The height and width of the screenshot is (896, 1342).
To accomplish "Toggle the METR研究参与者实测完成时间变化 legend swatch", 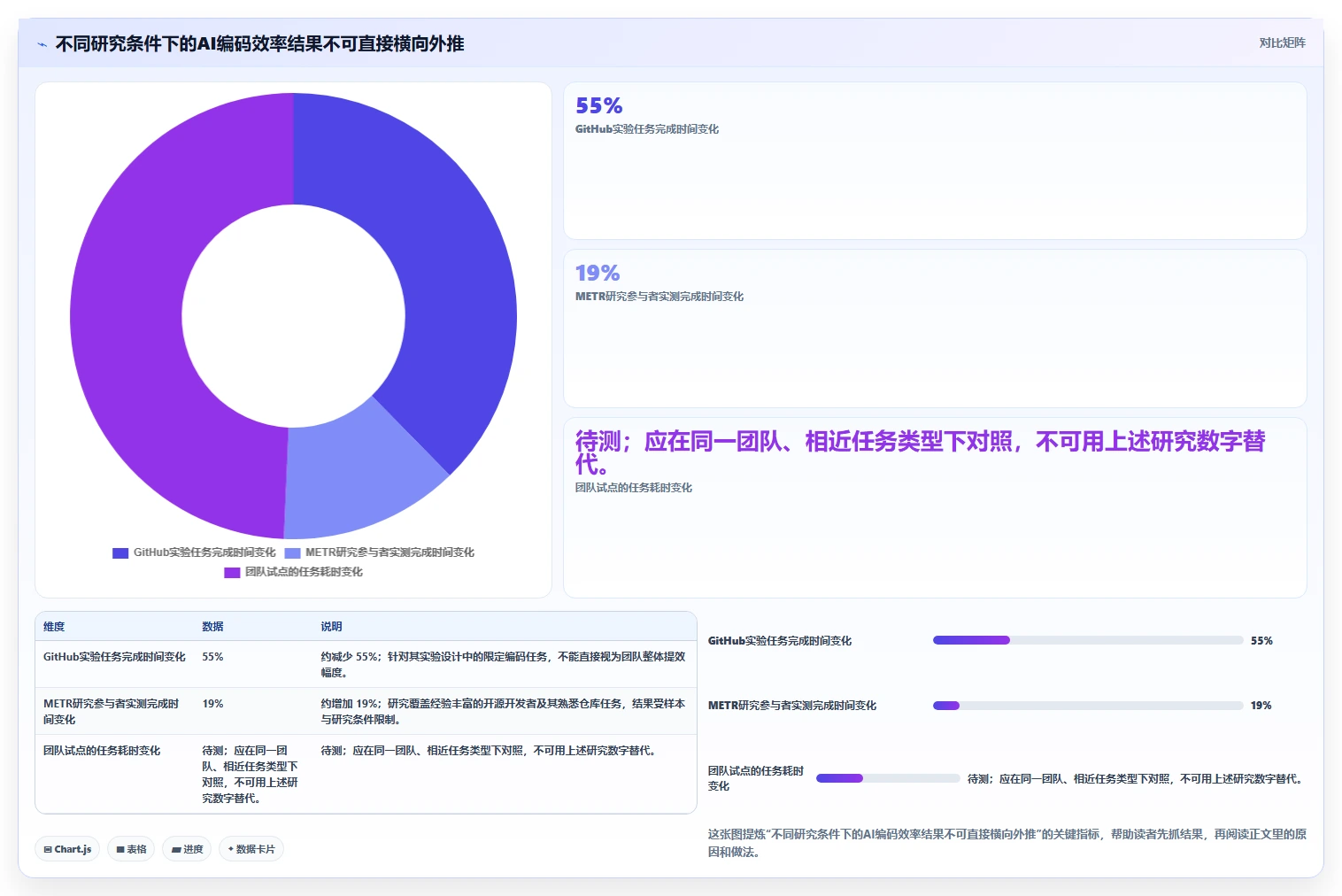I will coord(292,552).
